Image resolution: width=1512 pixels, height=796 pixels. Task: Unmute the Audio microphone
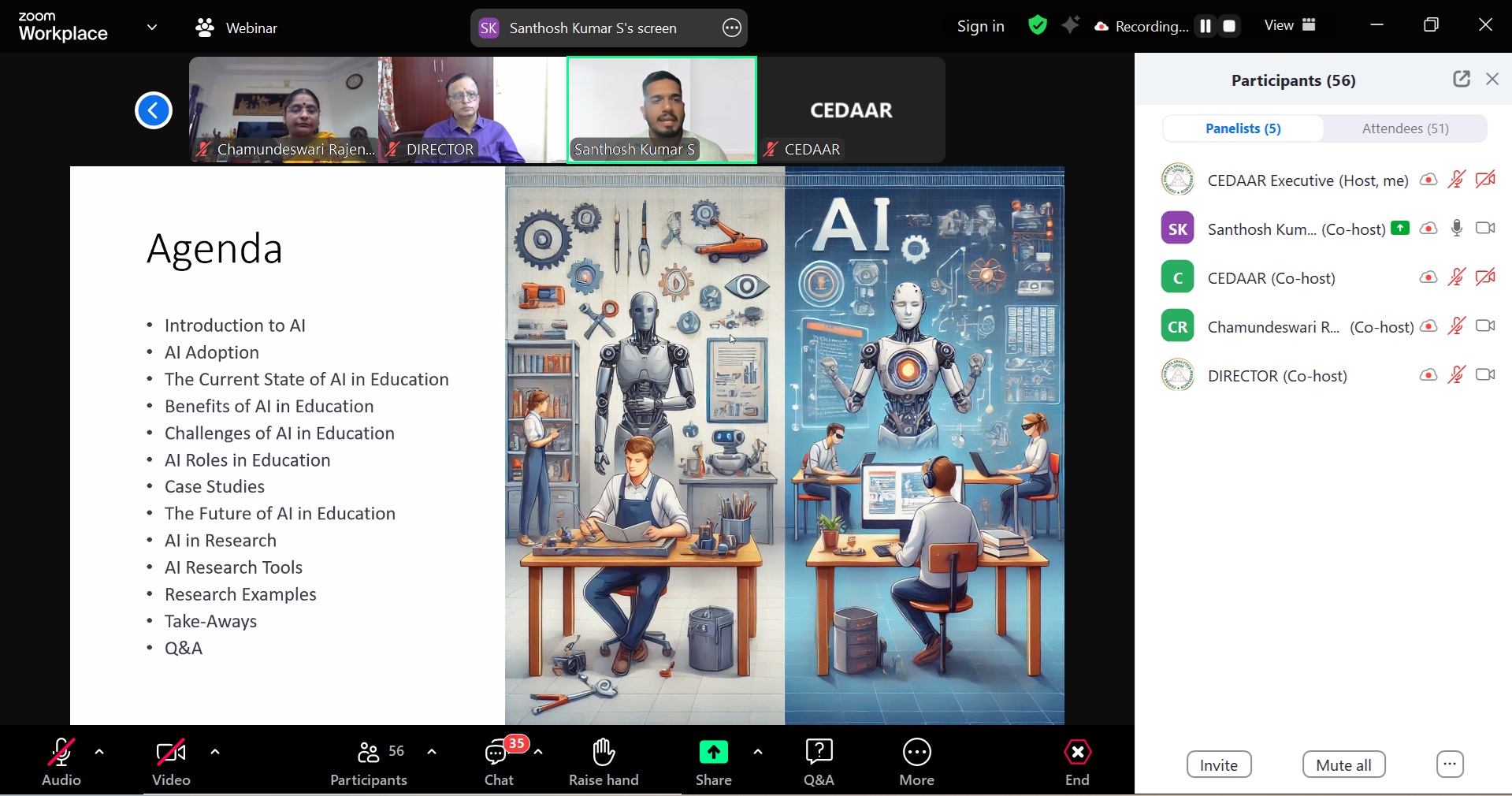pyautogui.click(x=61, y=762)
